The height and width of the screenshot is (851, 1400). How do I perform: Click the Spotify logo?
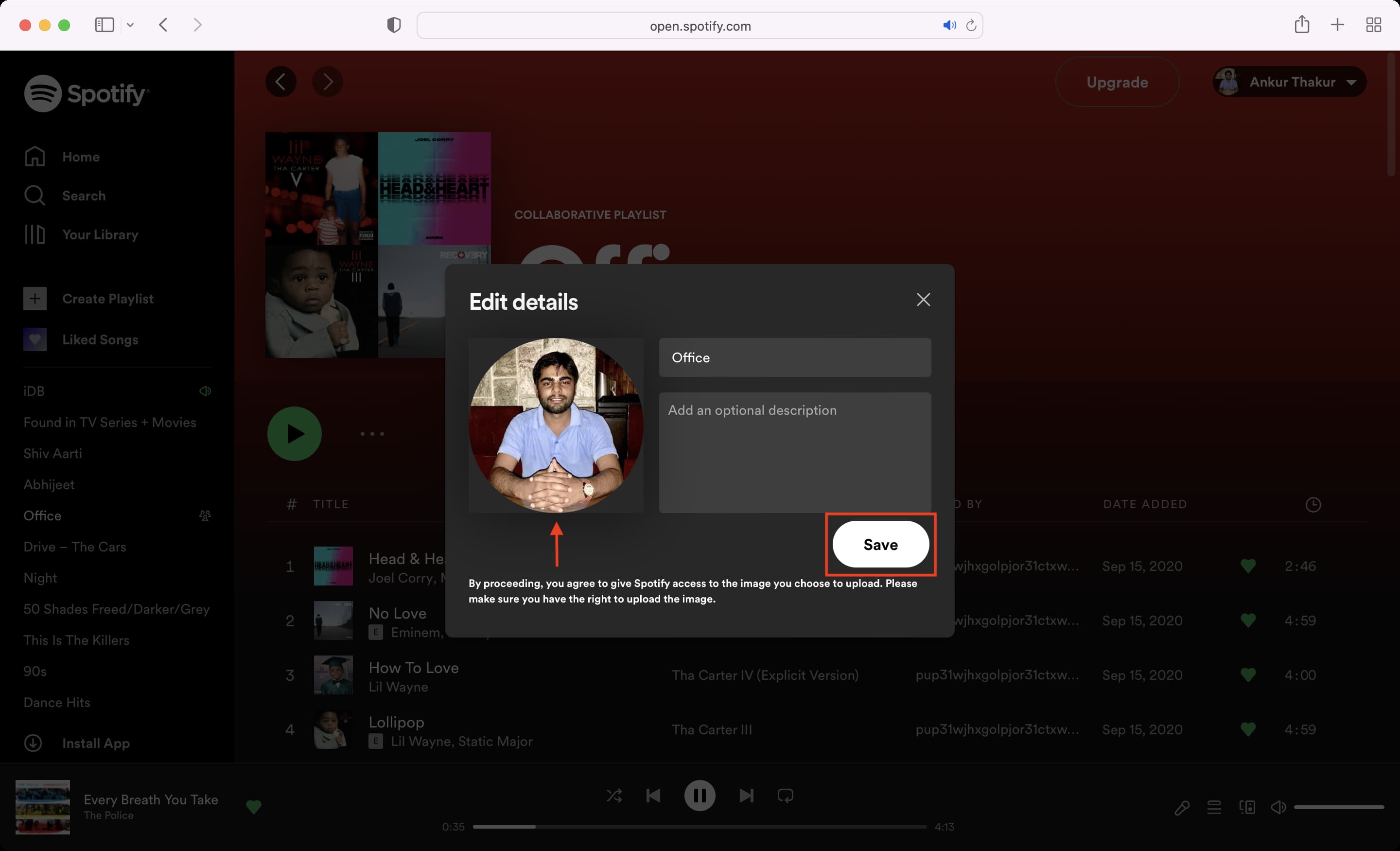click(87, 93)
